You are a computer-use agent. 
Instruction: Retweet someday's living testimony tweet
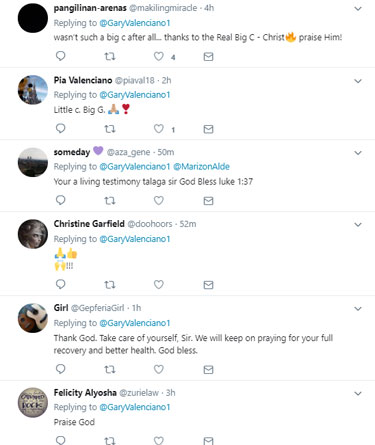[x=110, y=201]
